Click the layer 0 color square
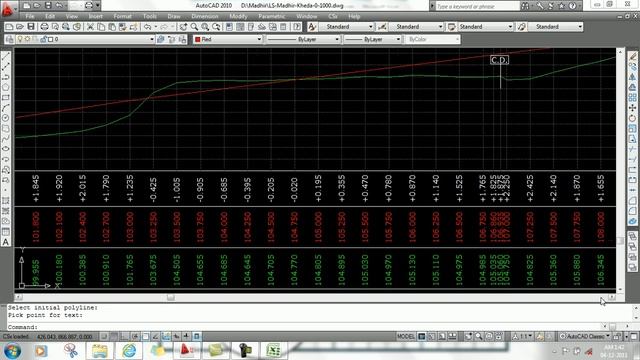 [x=51, y=39]
